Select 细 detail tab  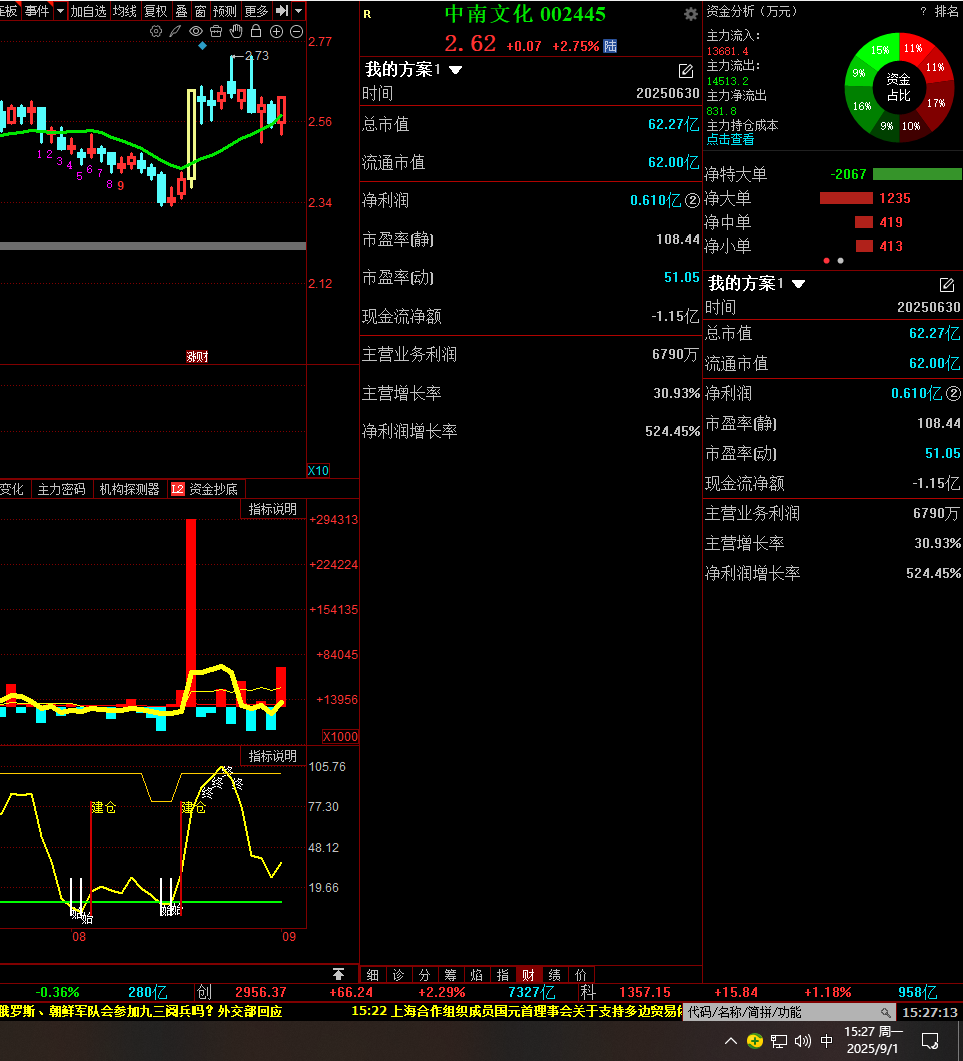(373, 975)
